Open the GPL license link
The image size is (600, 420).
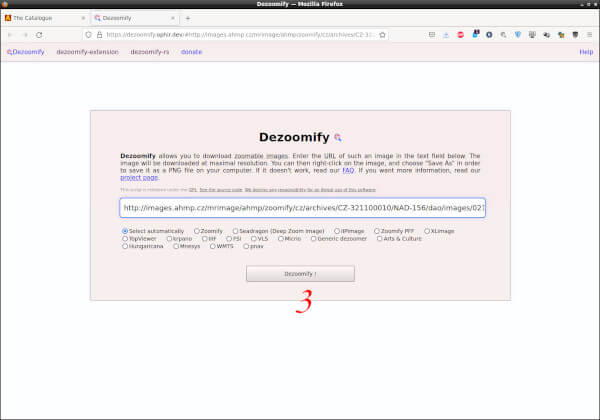pyautogui.click(x=192, y=190)
